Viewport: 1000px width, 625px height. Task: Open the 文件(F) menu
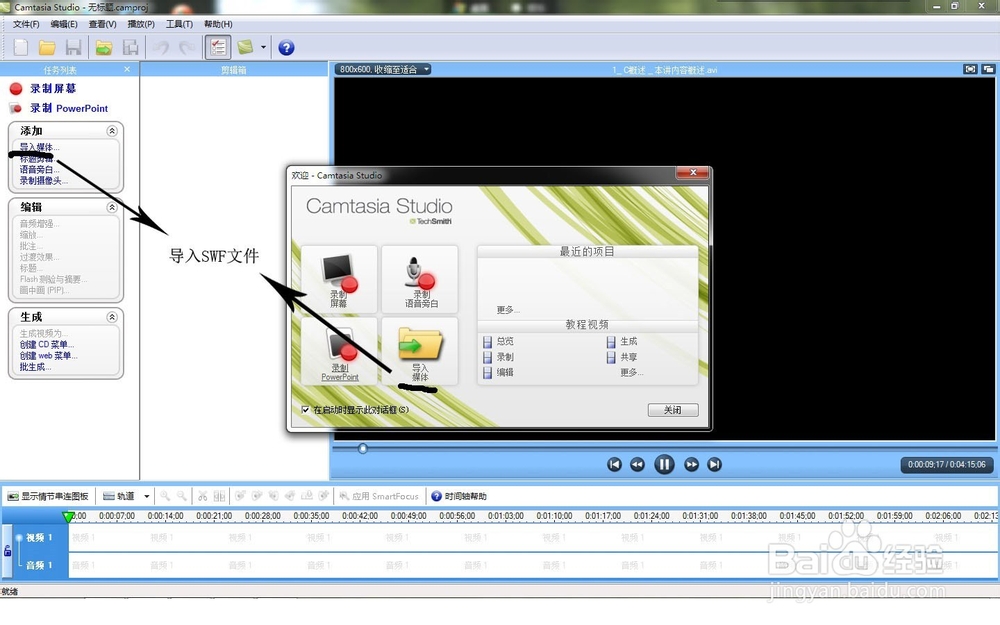pos(26,24)
